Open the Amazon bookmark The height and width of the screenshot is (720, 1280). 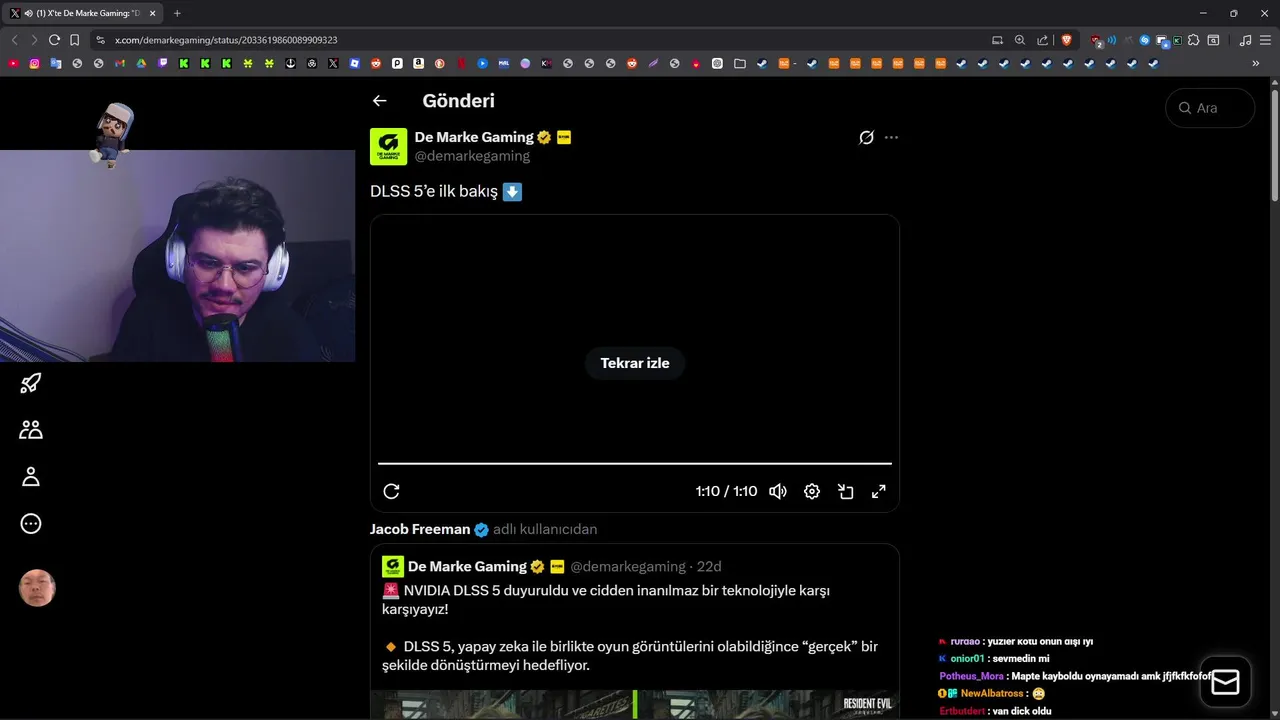pos(418,63)
